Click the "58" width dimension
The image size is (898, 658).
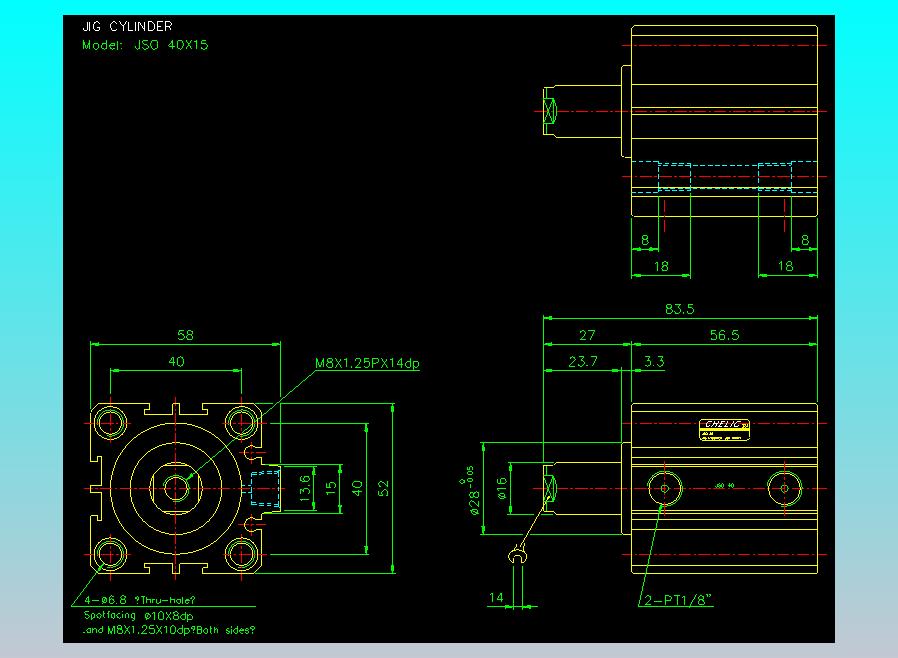[186, 335]
